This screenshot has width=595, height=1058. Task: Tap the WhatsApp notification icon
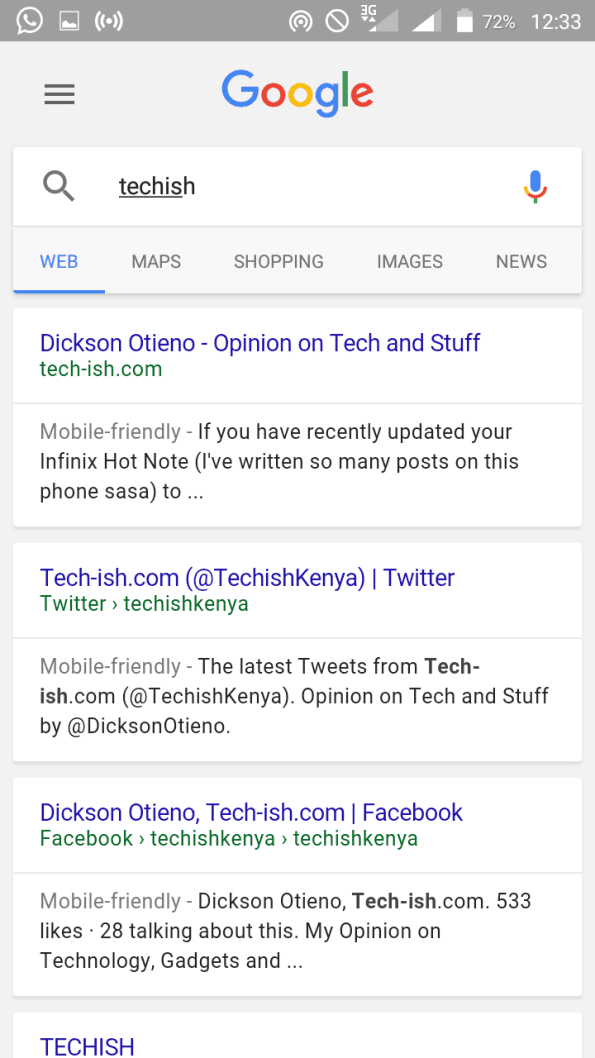29,21
